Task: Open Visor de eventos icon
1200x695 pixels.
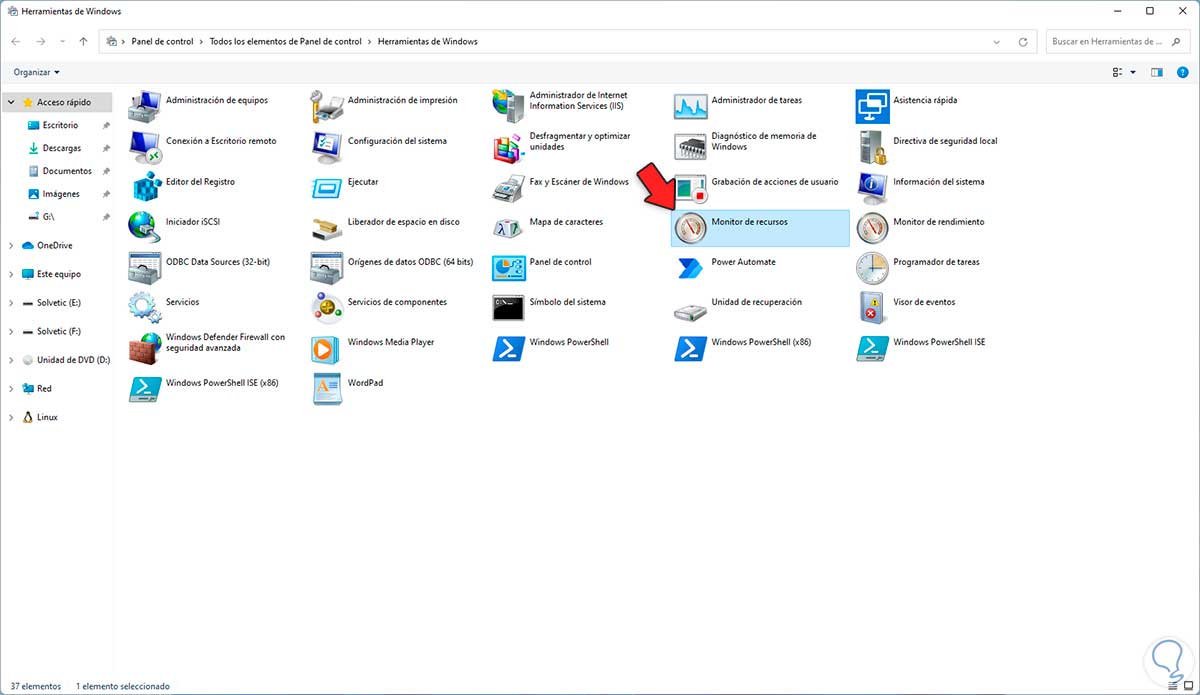Action: [873, 308]
